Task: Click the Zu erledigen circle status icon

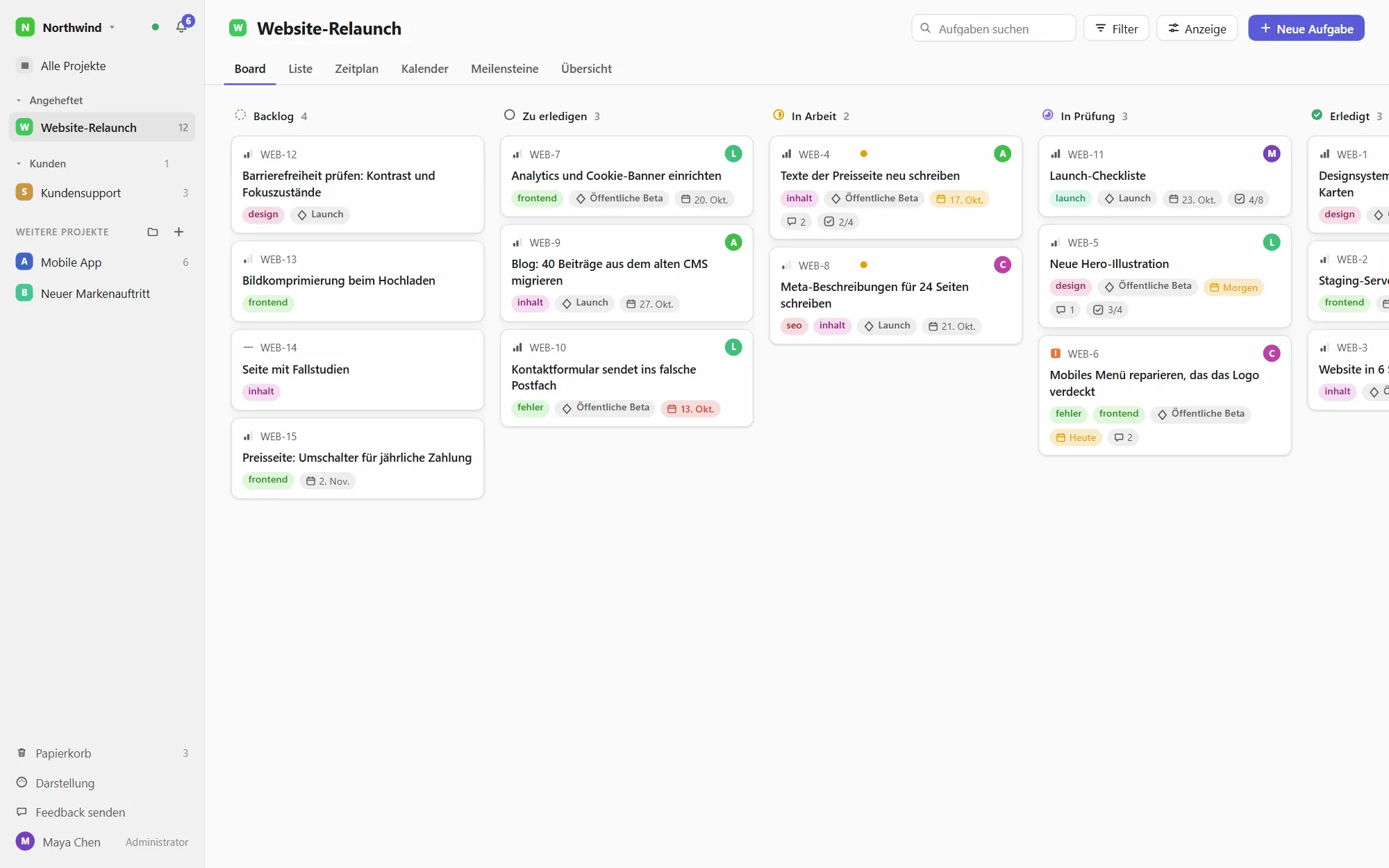Action: pos(509,115)
